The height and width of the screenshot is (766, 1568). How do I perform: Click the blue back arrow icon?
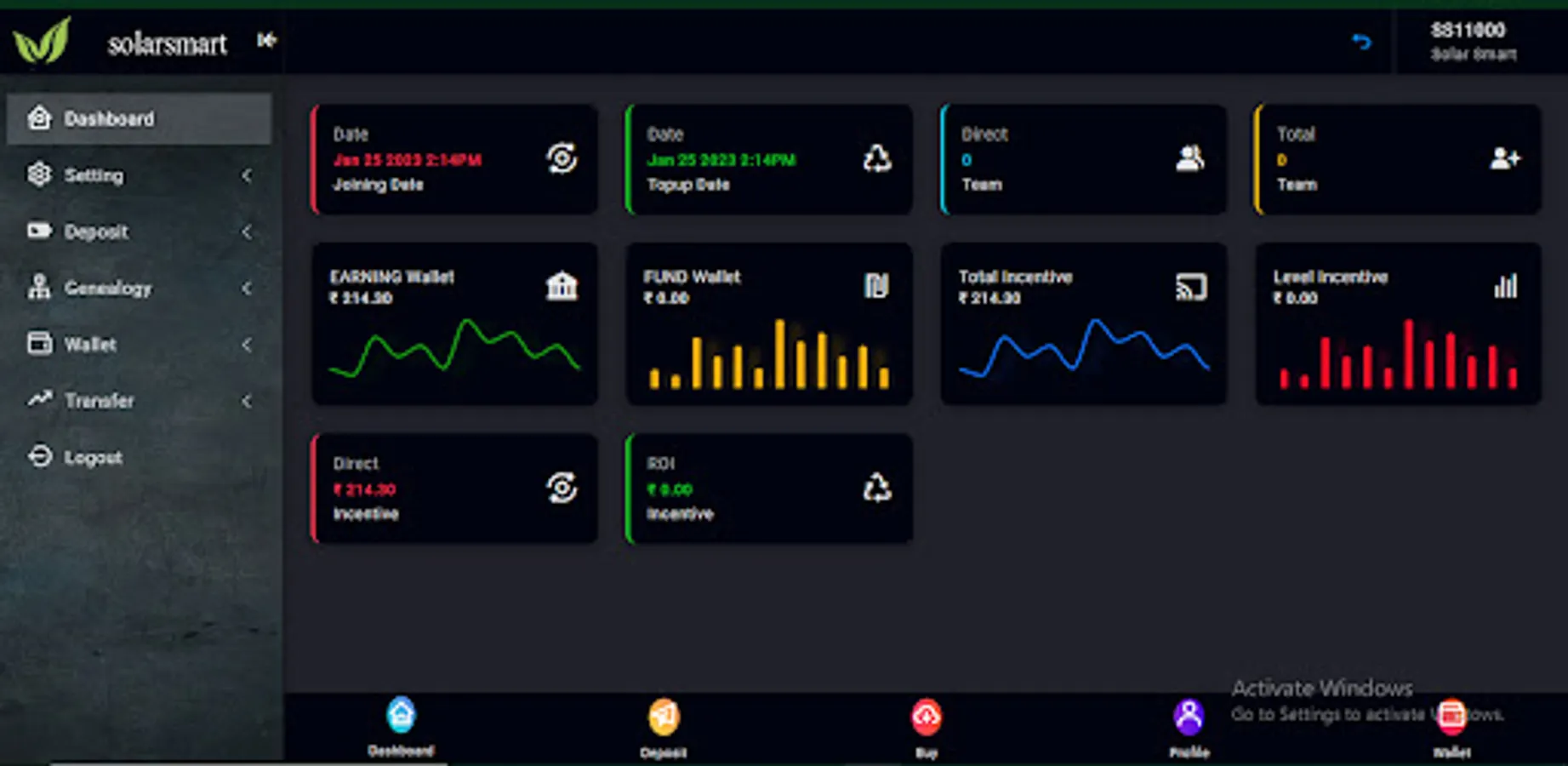(x=1361, y=42)
